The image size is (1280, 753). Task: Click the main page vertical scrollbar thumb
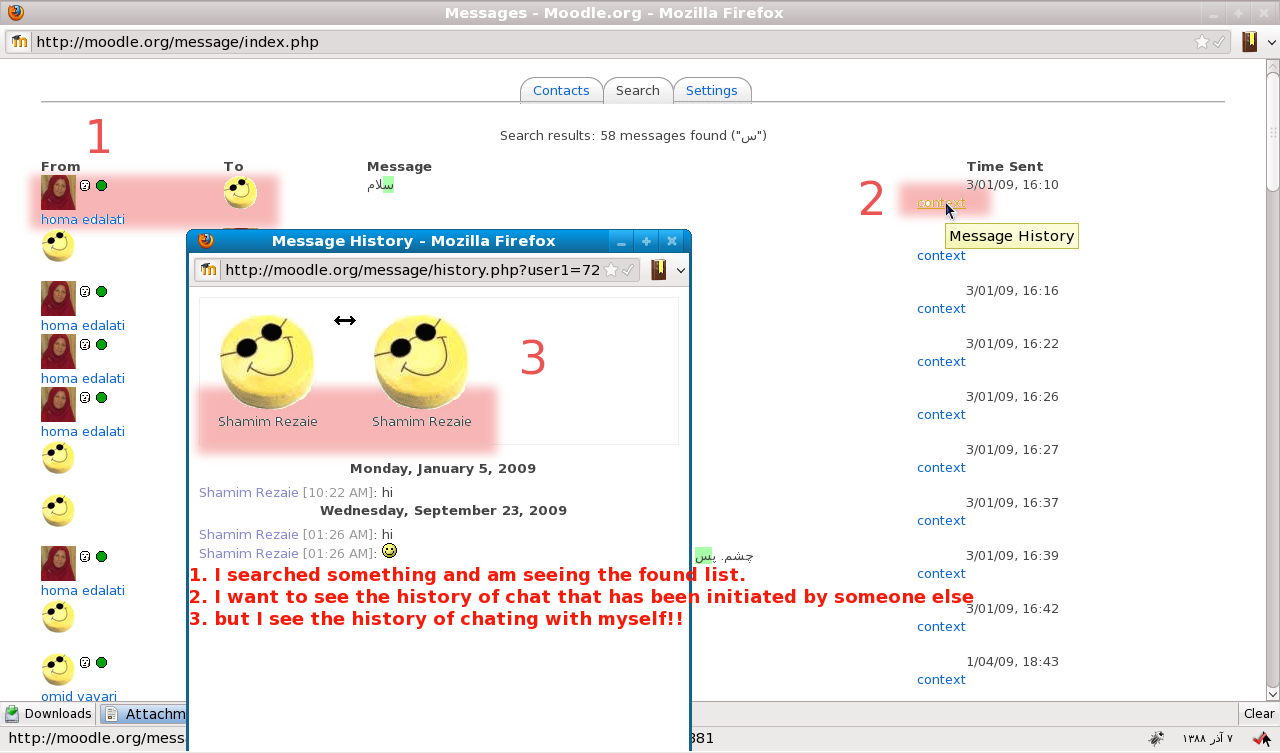[x=1272, y=130]
